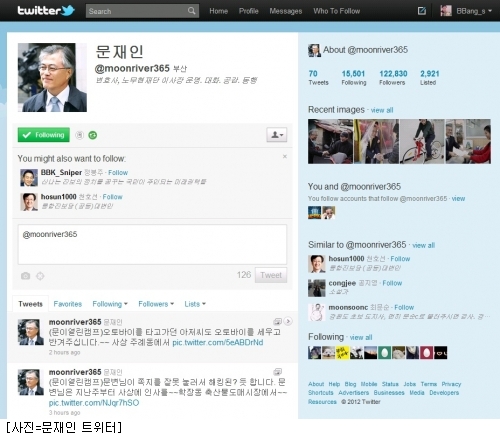Click moonsoonc's avatar in Similar list
This screenshot has height=439, width=500.
pos(317,312)
